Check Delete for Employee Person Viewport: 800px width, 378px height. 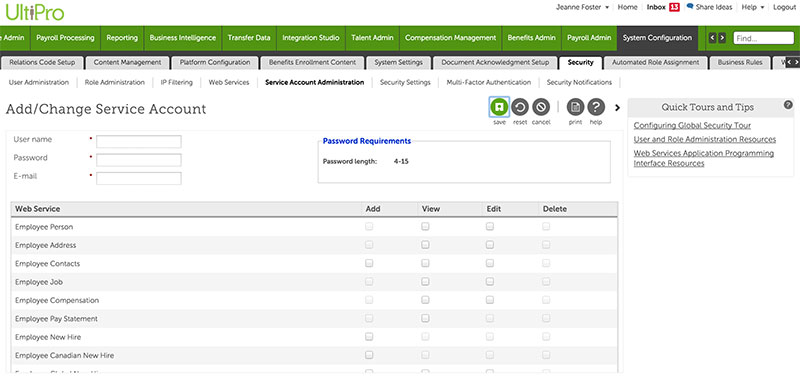(546, 227)
